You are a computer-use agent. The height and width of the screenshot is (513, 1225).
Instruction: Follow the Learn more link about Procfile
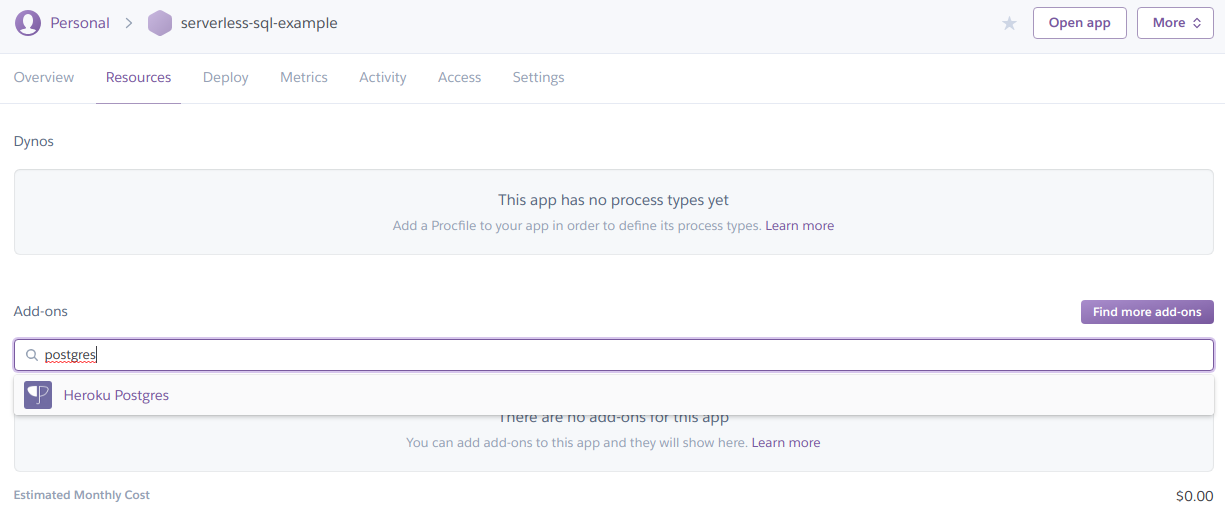(799, 226)
